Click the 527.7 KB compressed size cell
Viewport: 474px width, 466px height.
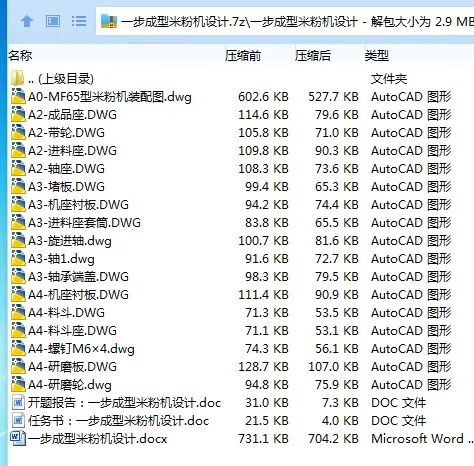333,97
